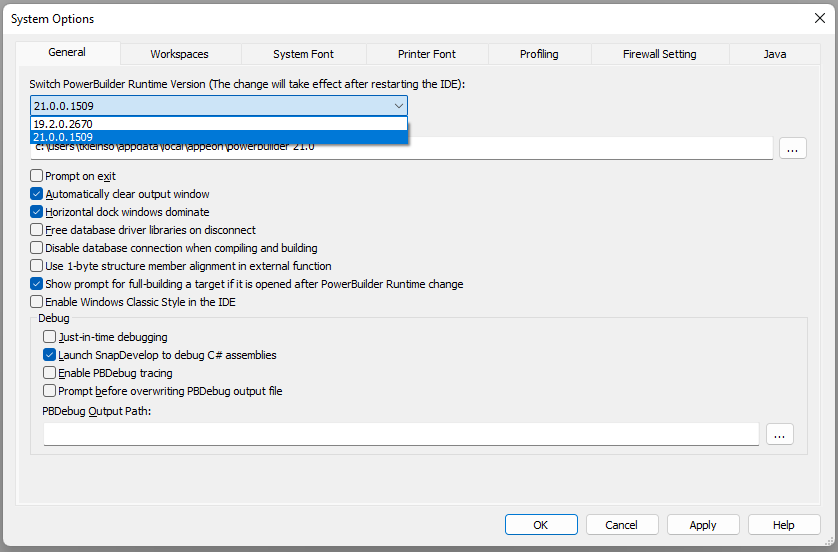
Task: Enable Just-in-time debugging
Action: 50,337
